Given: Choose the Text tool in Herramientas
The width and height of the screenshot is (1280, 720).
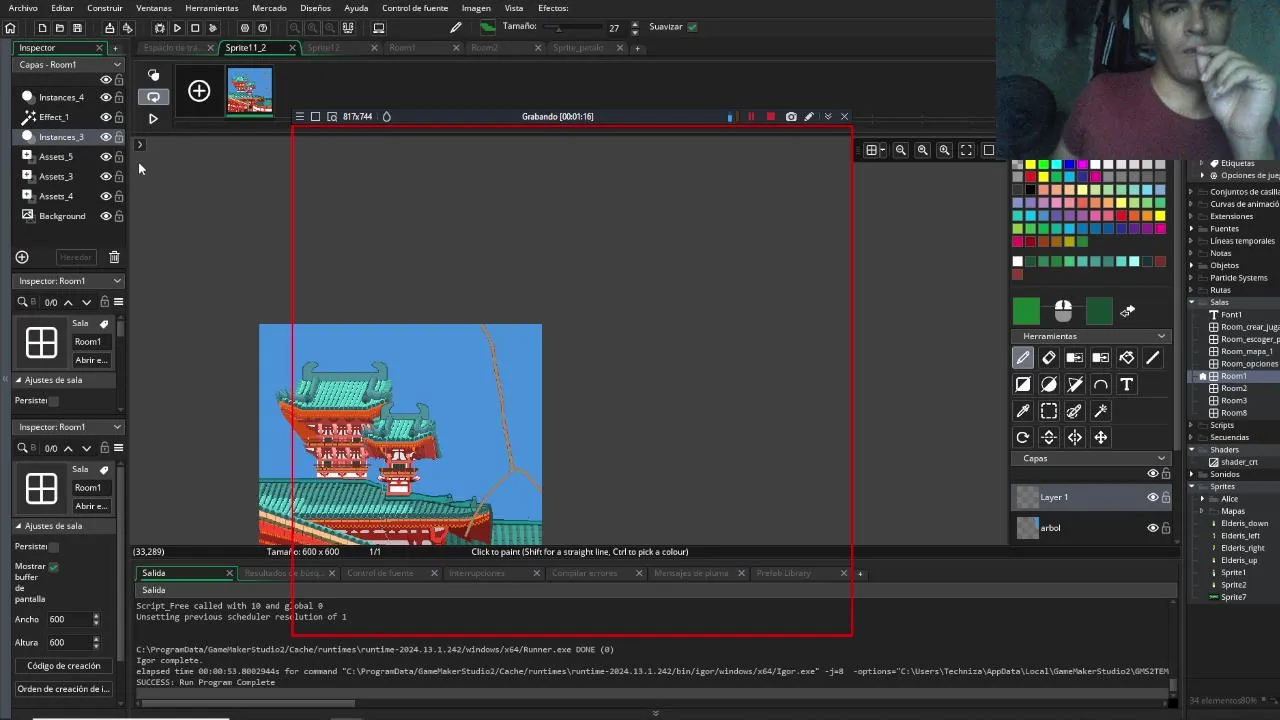Looking at the screenshot, I should (x=1127, y=384).
